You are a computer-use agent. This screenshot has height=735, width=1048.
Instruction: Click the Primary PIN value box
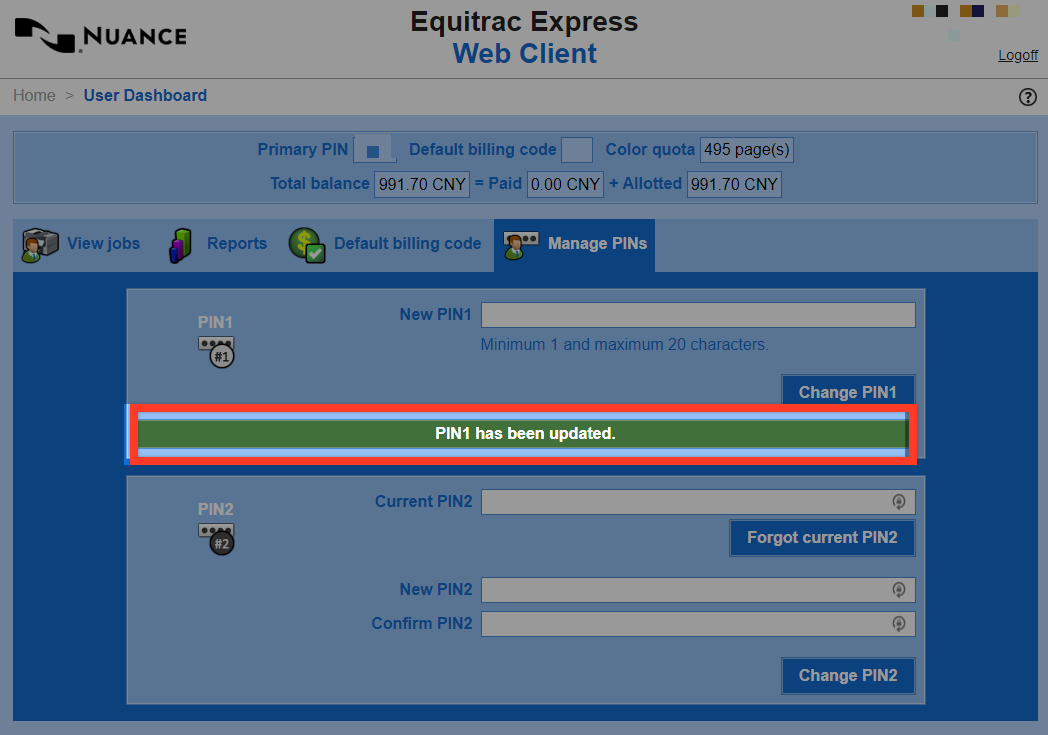tap(373, 150)
